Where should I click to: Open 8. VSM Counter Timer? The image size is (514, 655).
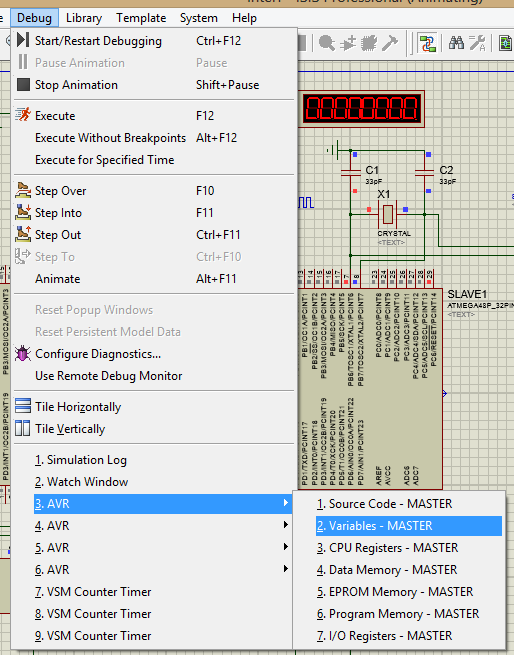[154, 614]
